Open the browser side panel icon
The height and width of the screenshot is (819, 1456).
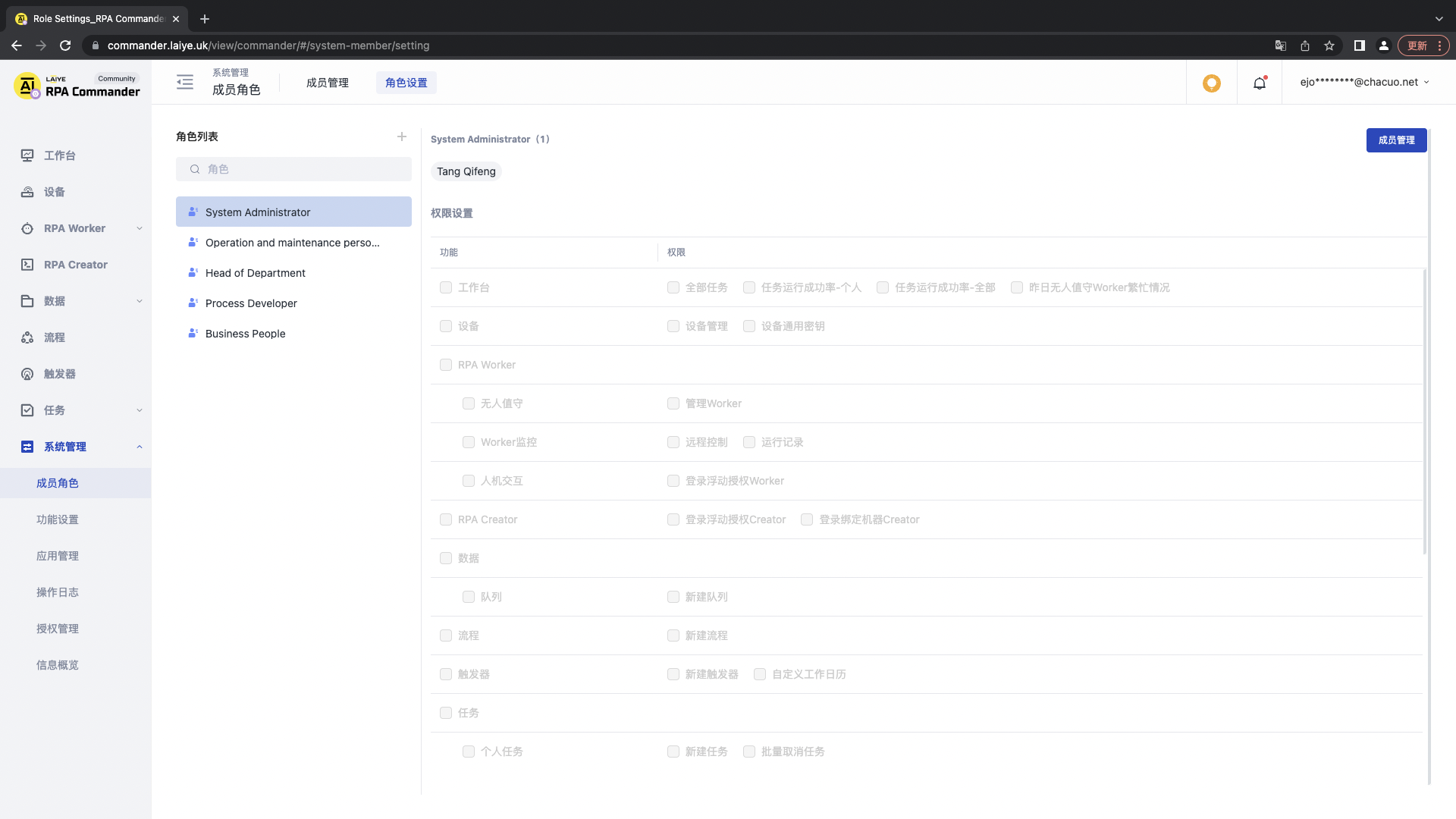tap(1360, 45)
